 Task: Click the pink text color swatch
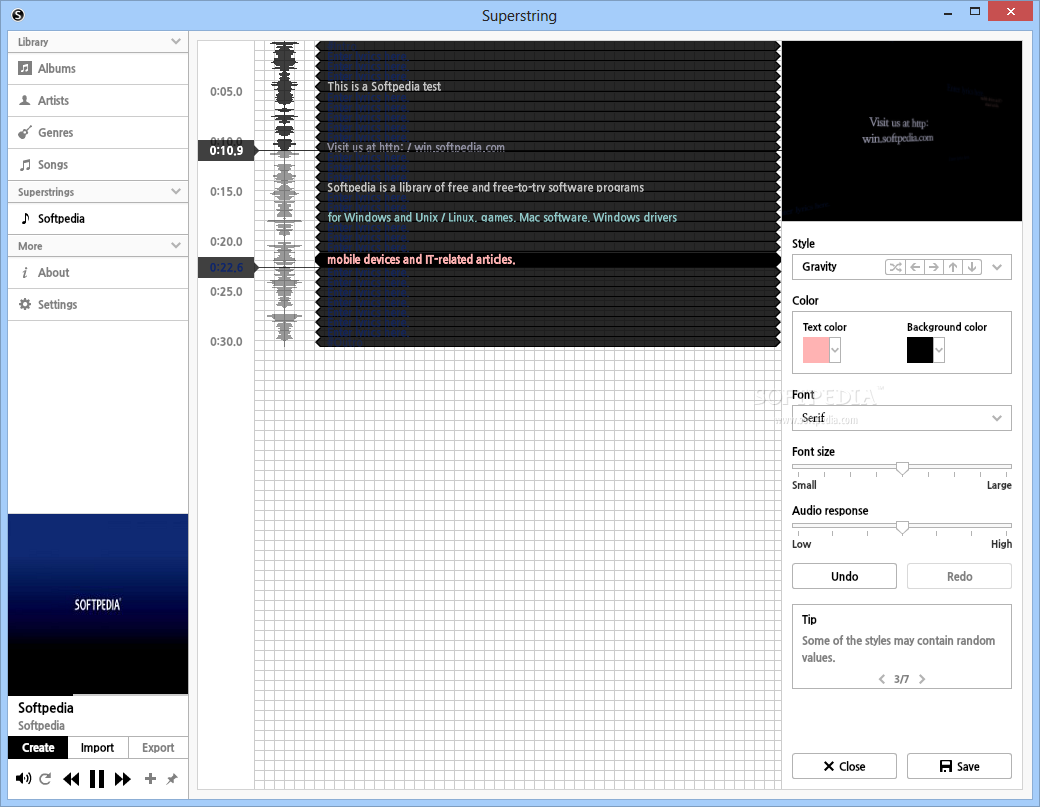coord(816,350)
